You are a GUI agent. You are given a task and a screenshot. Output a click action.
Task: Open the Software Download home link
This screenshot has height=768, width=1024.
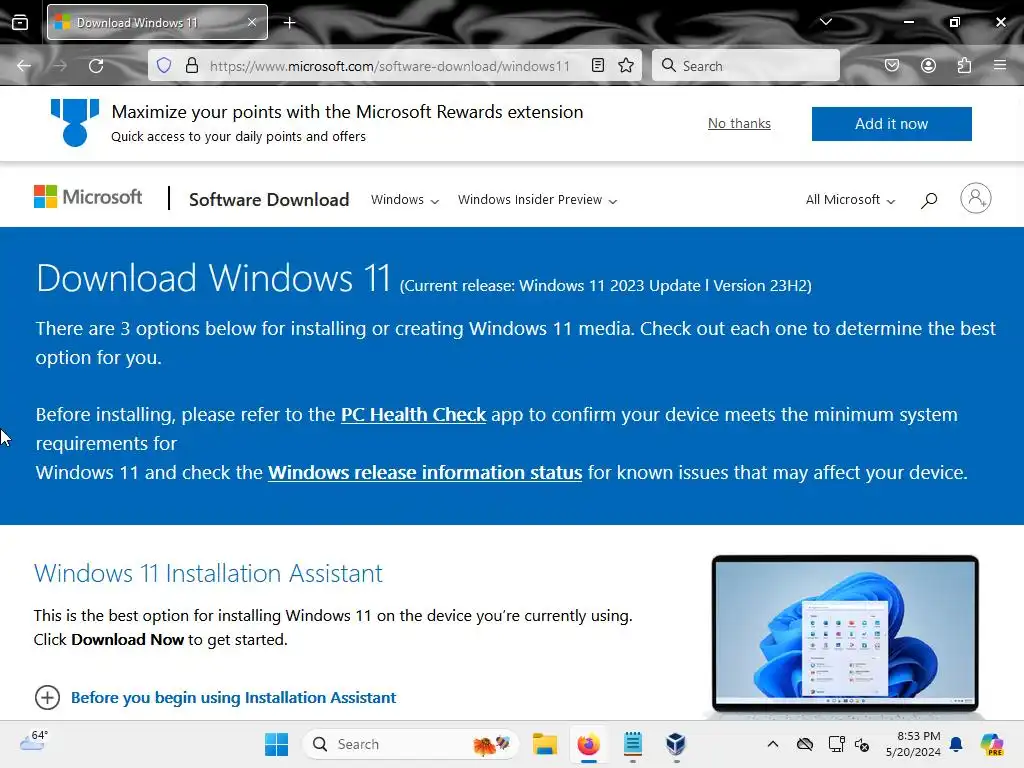pos(269,199)
